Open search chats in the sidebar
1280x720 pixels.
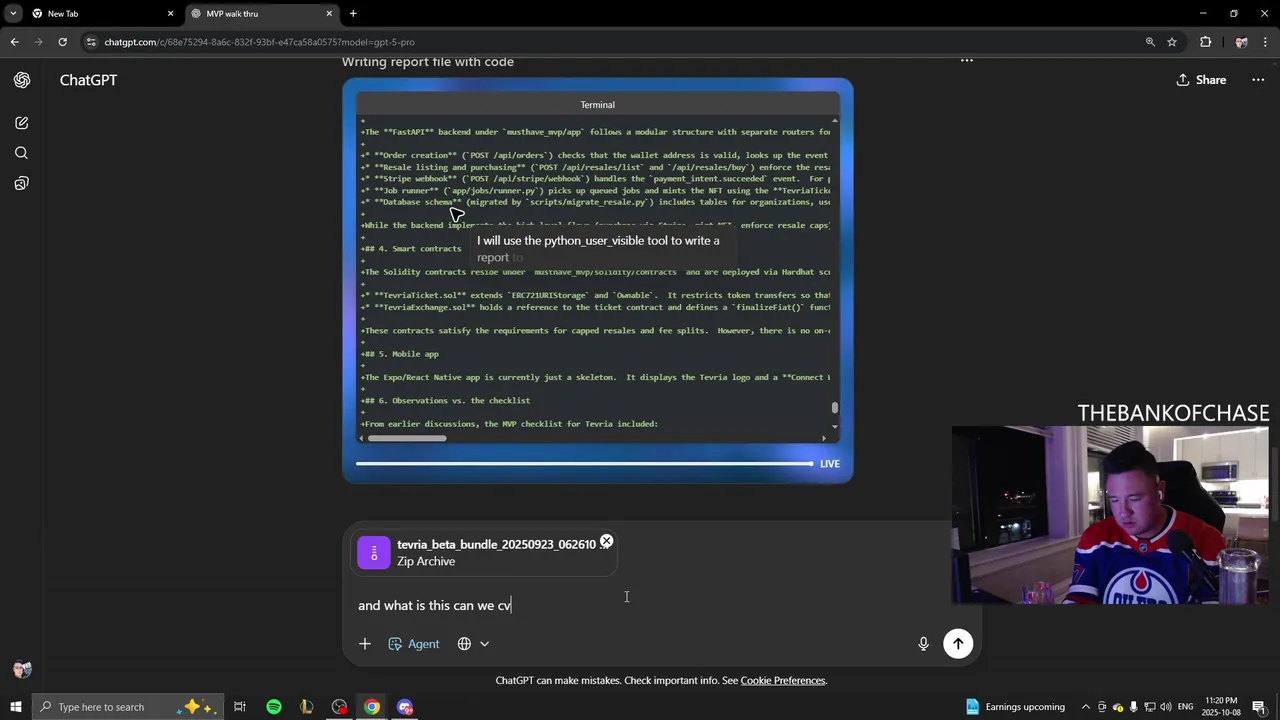pyautogui.click(x=21, y=153)
